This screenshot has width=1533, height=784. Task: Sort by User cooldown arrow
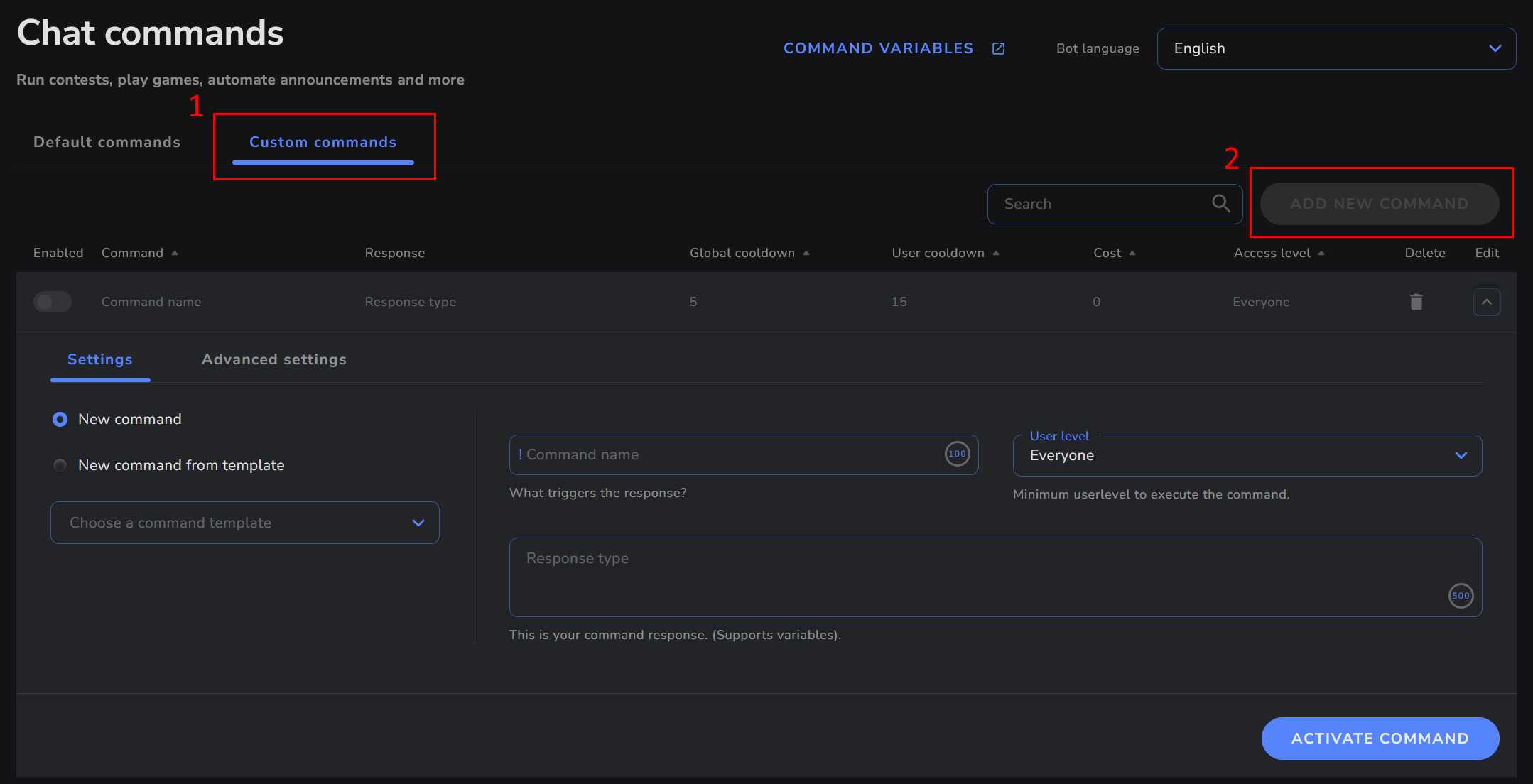(x=996, y=254)
